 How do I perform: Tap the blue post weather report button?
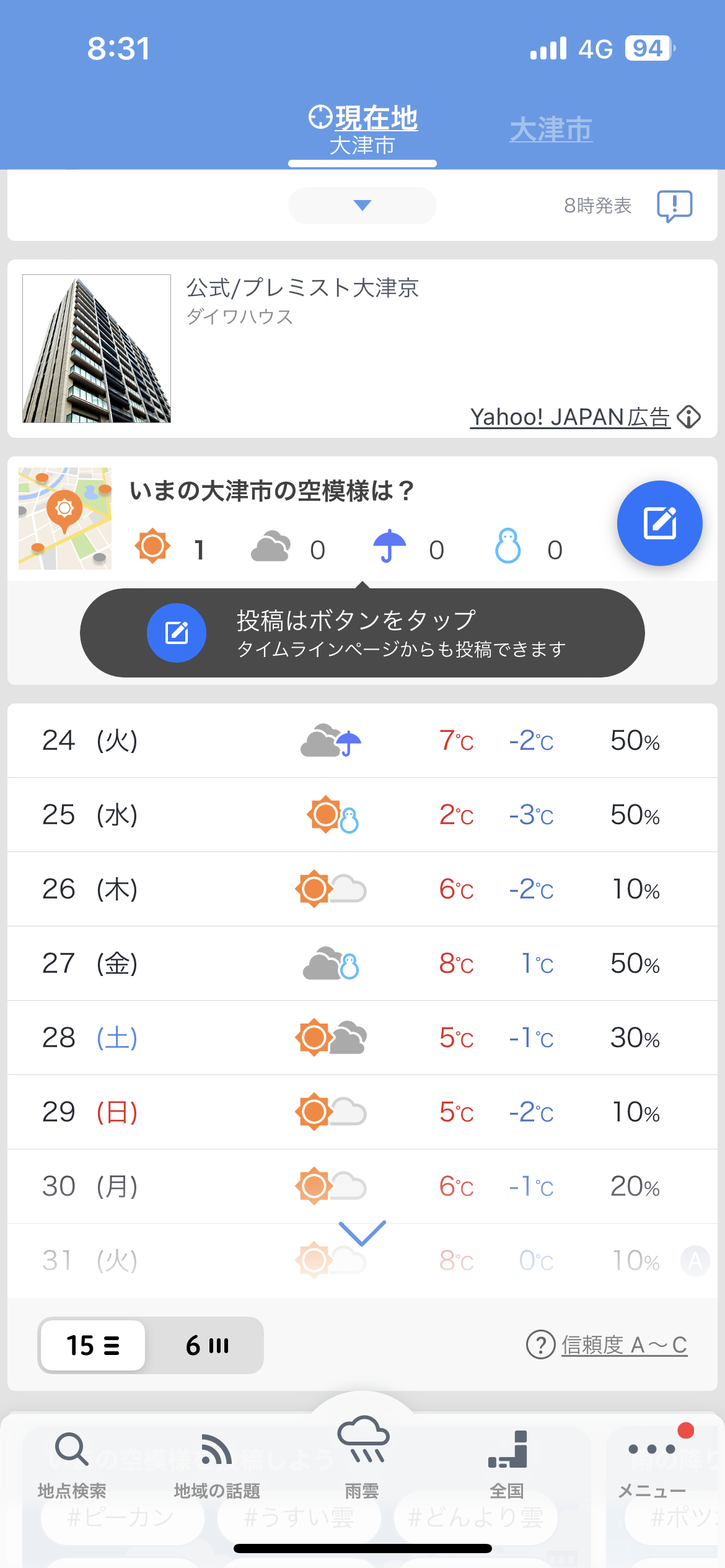(x=659, y=523)
